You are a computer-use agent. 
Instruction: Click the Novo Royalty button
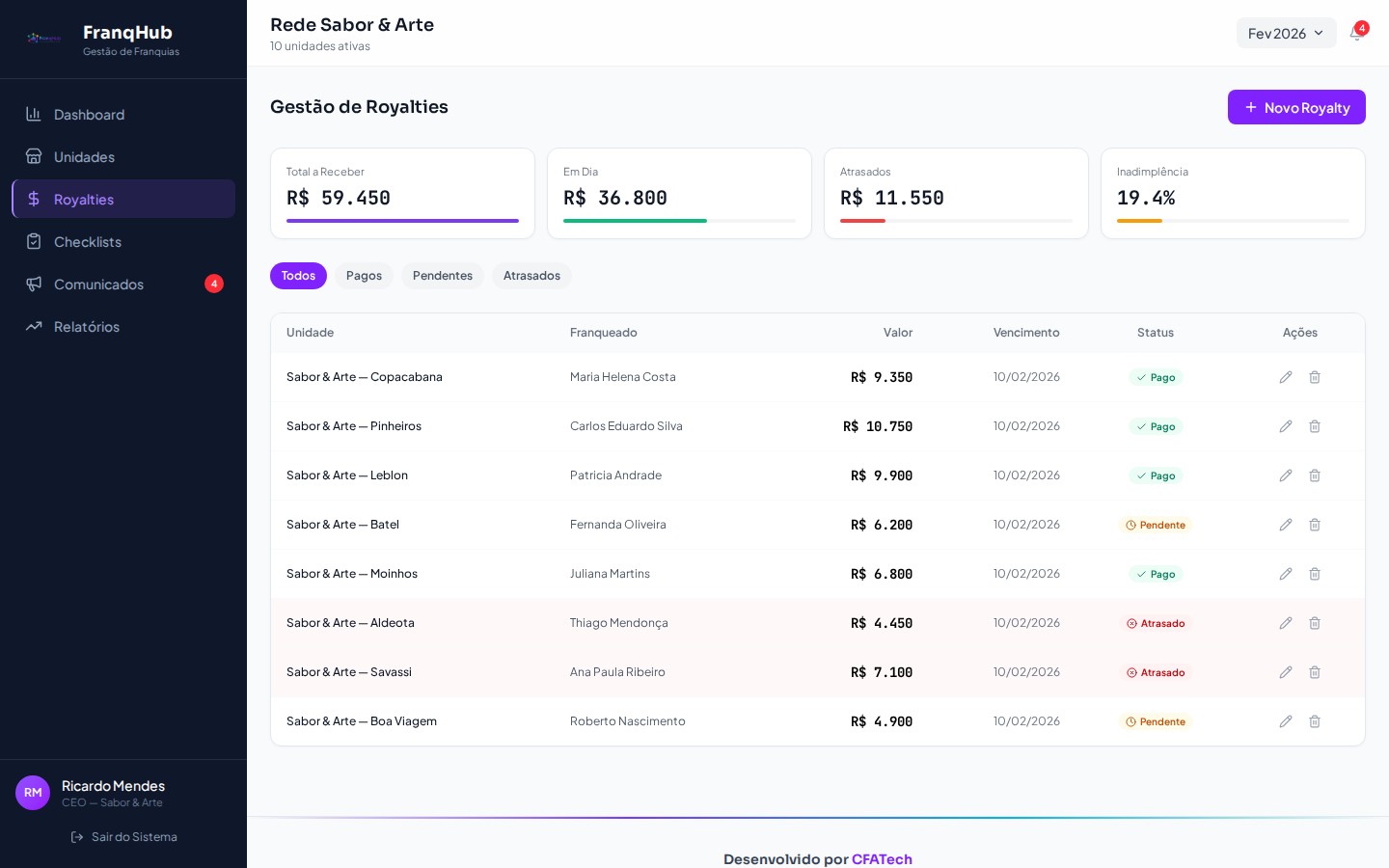[1295, 107]
